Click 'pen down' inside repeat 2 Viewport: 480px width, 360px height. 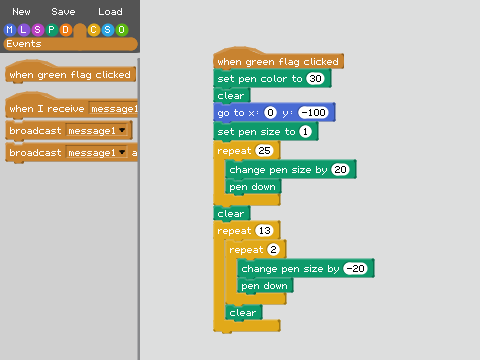(265, 286)
